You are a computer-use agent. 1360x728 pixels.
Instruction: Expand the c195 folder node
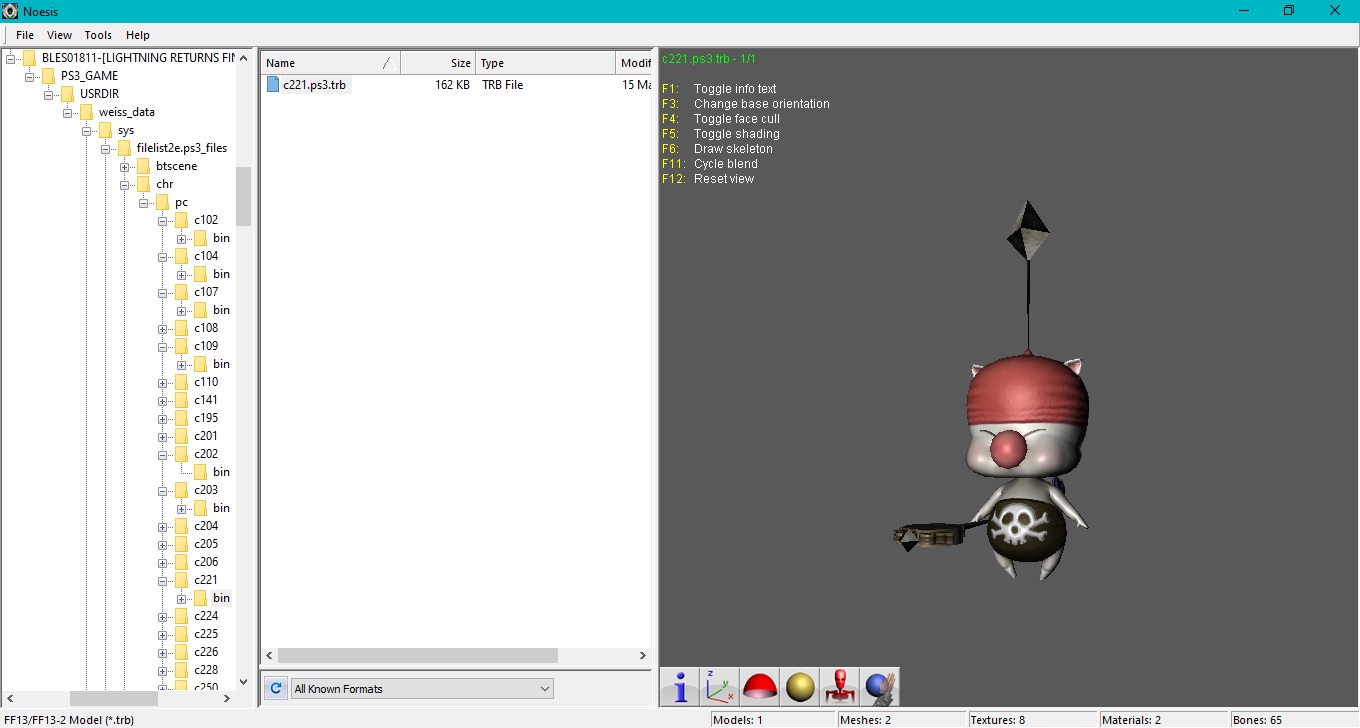162,418
